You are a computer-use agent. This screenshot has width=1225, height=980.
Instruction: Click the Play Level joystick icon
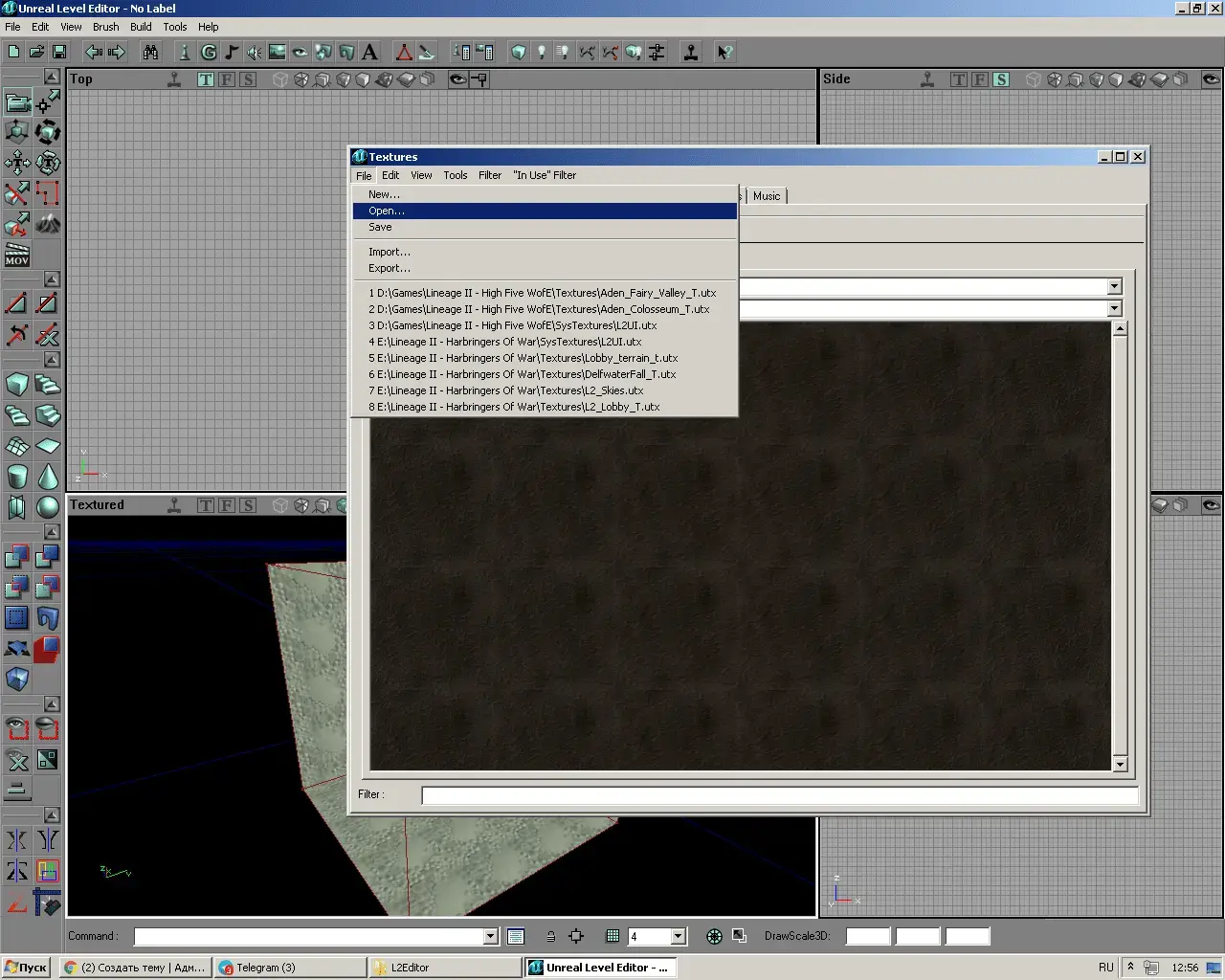pyautogui.click(x=690, y=52)
